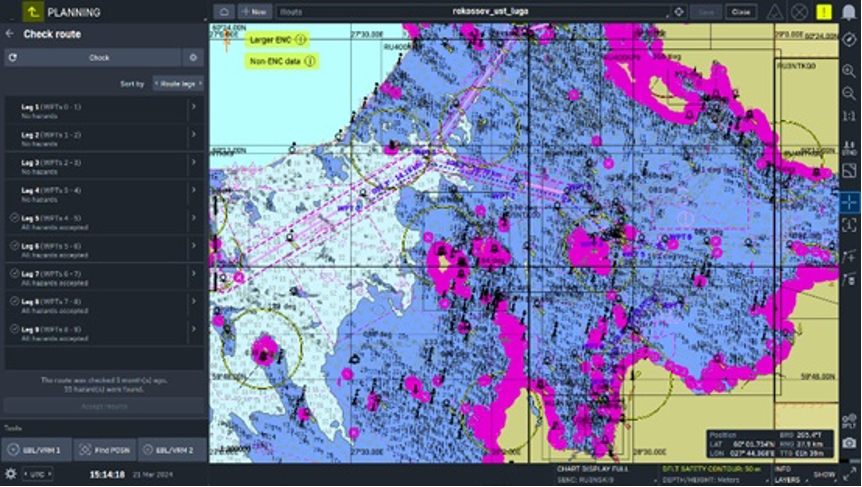Click the PLANNING mode logo icon
The width and height of the screenshot is (862, 487).
33,11
